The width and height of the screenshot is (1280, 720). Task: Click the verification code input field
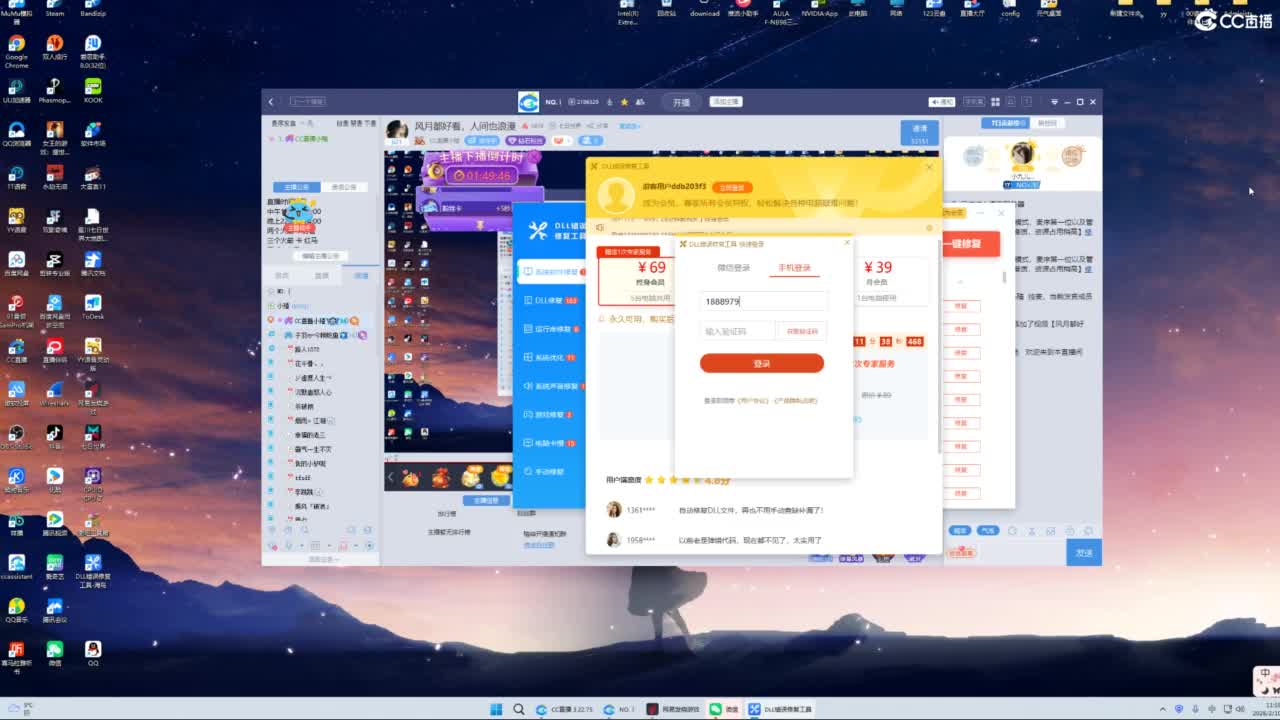click(x=737, y=331)
